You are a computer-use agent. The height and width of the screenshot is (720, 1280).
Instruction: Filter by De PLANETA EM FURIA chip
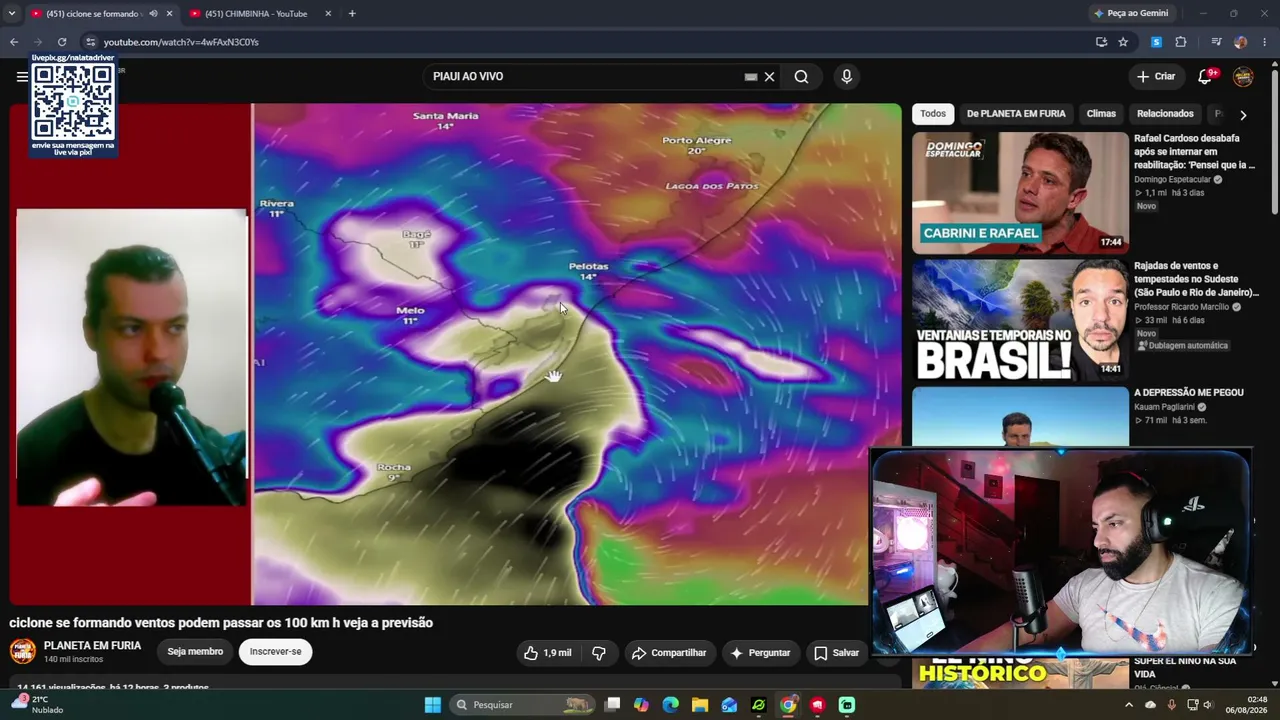pos(1016,114)
